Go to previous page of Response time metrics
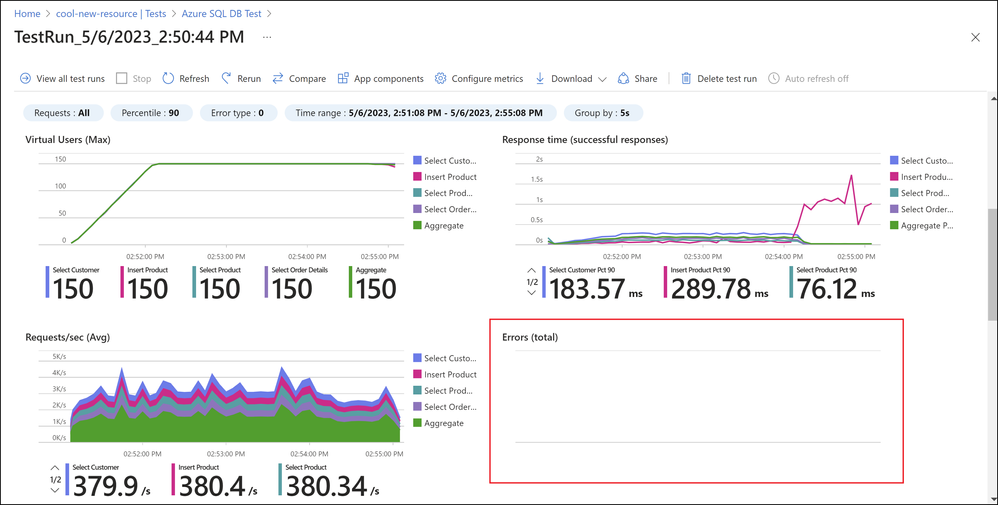Screen dimensions: 998x505 point(531,271)
